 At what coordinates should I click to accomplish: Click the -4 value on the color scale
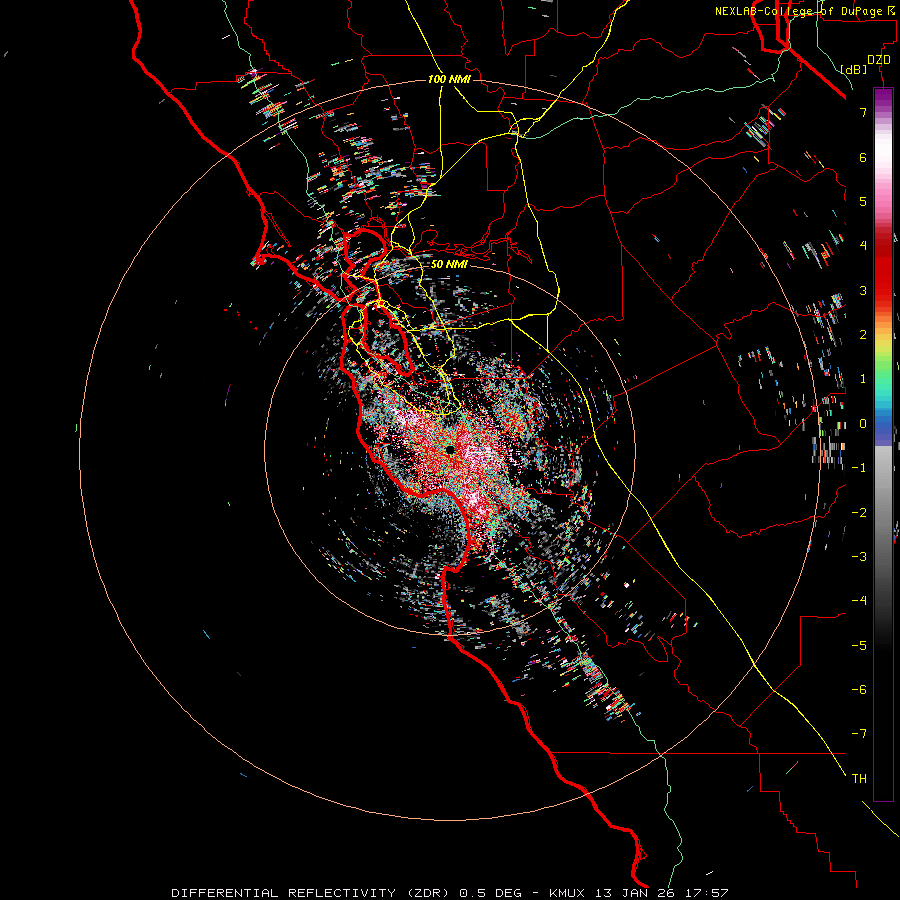tap(859, 601)
